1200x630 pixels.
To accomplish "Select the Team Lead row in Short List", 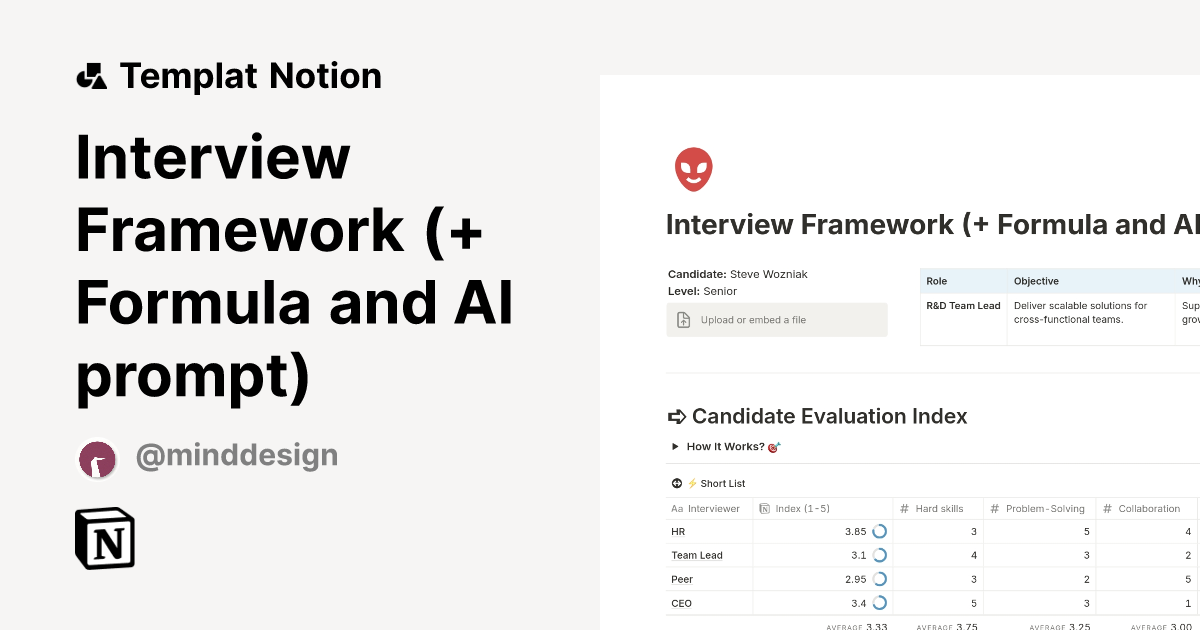I will 697,555.
